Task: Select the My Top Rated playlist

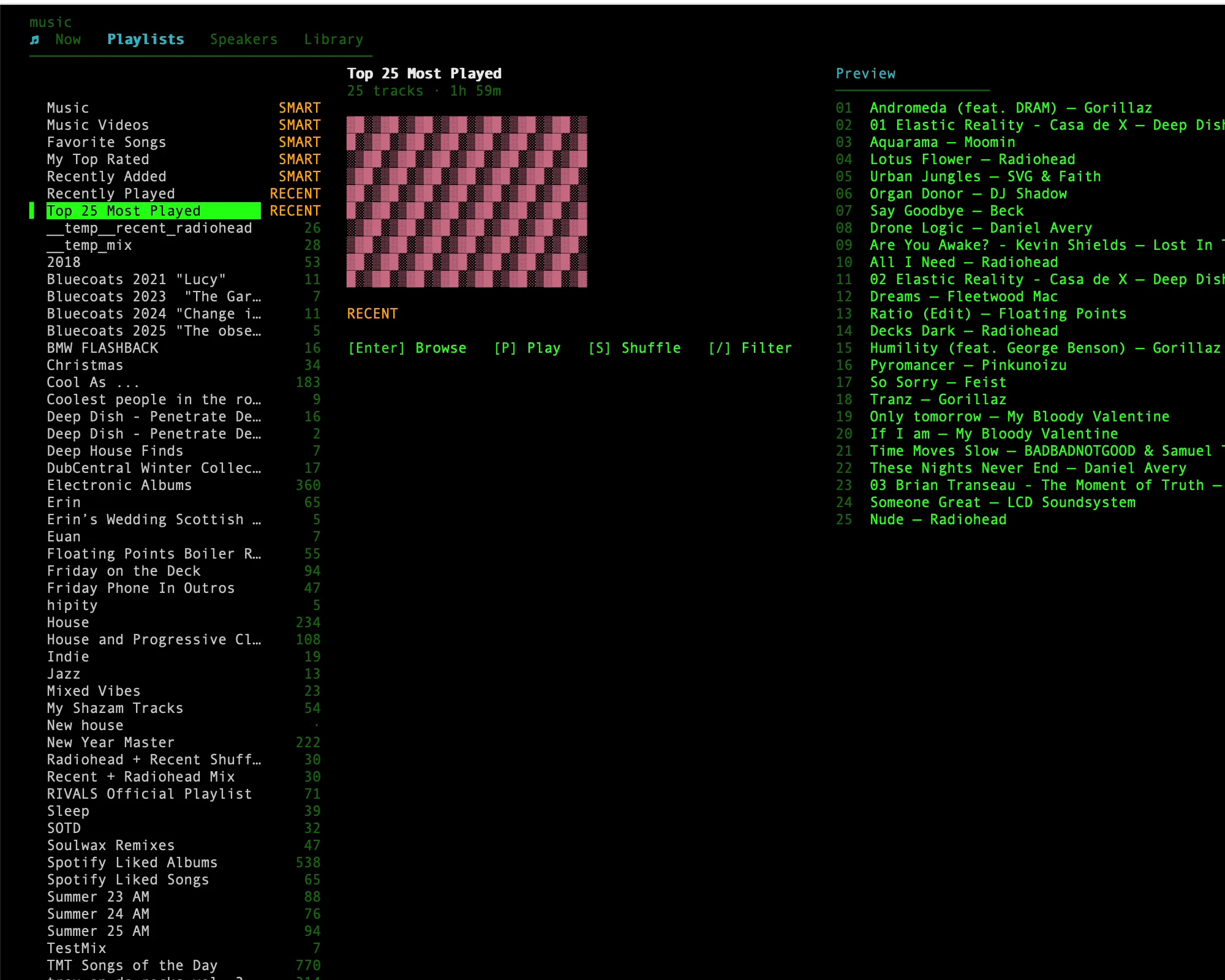Action: click(184, 159)
